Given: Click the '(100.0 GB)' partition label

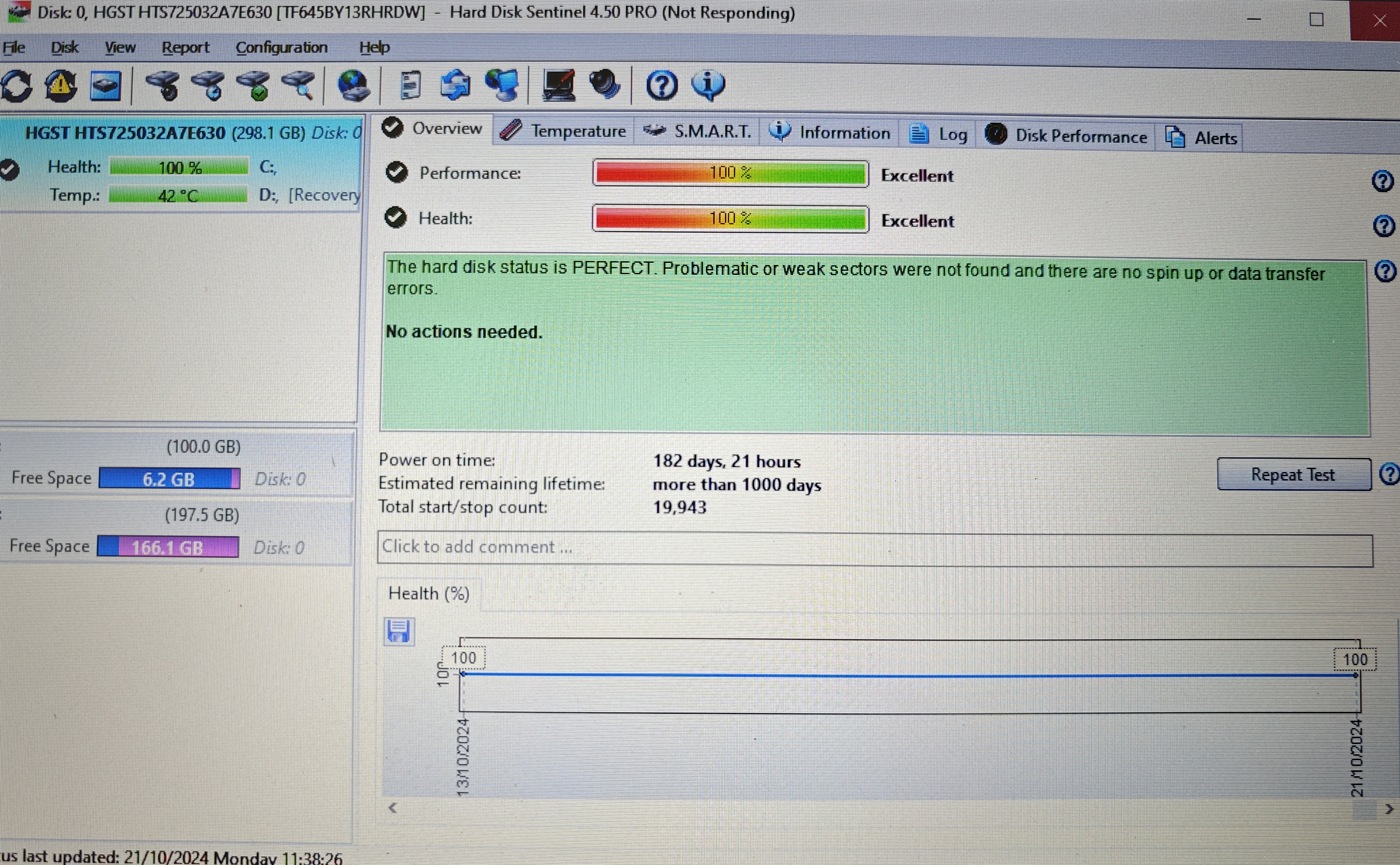Looking at the screenshot, I should (204, 446).
